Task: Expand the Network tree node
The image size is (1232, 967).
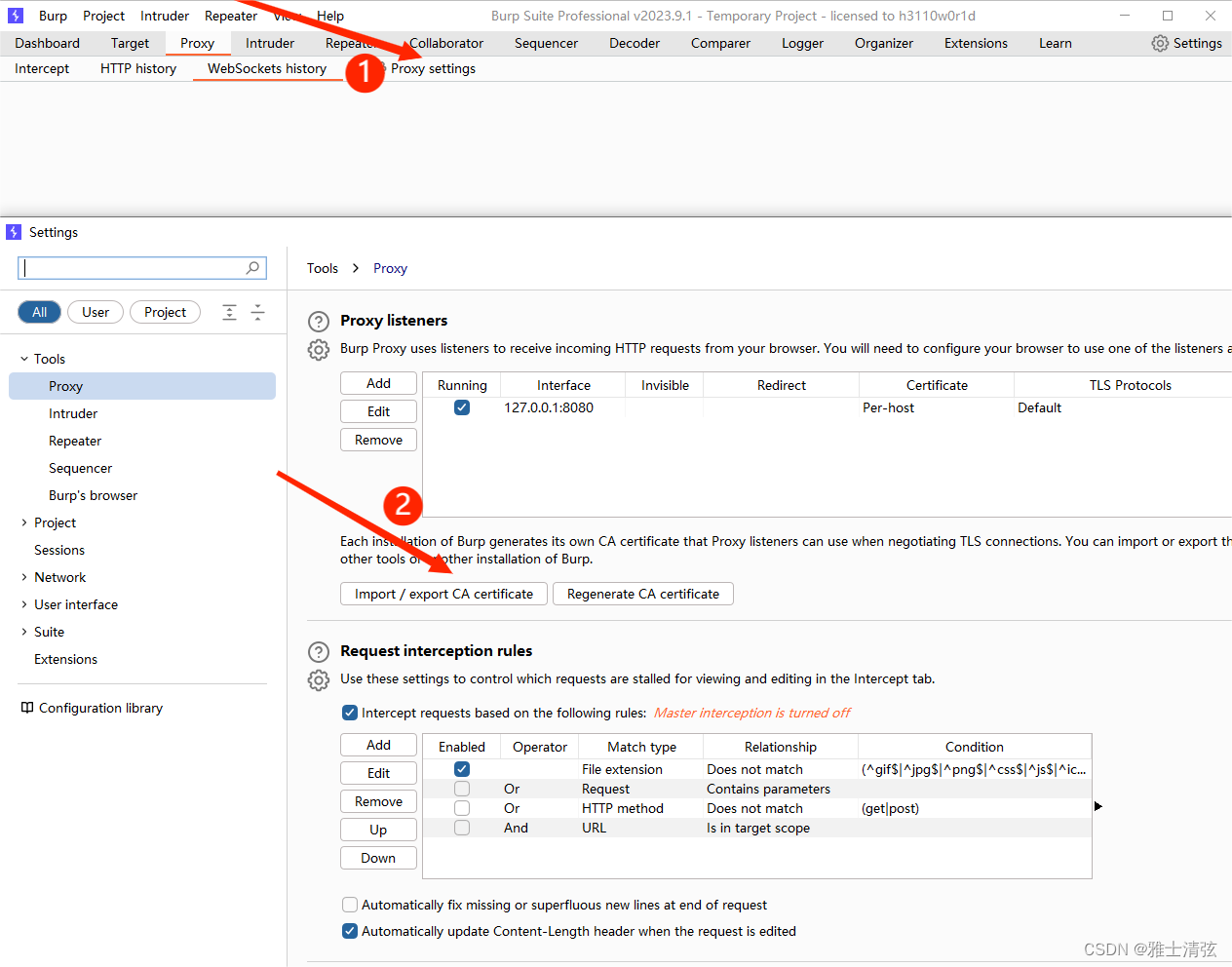Action: tap(24, 577)
